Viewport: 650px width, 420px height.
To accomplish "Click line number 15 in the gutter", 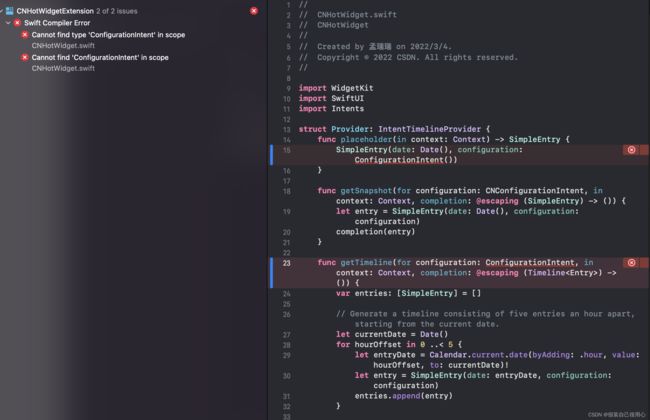I will pyautogui.click(x=286, y=150).
